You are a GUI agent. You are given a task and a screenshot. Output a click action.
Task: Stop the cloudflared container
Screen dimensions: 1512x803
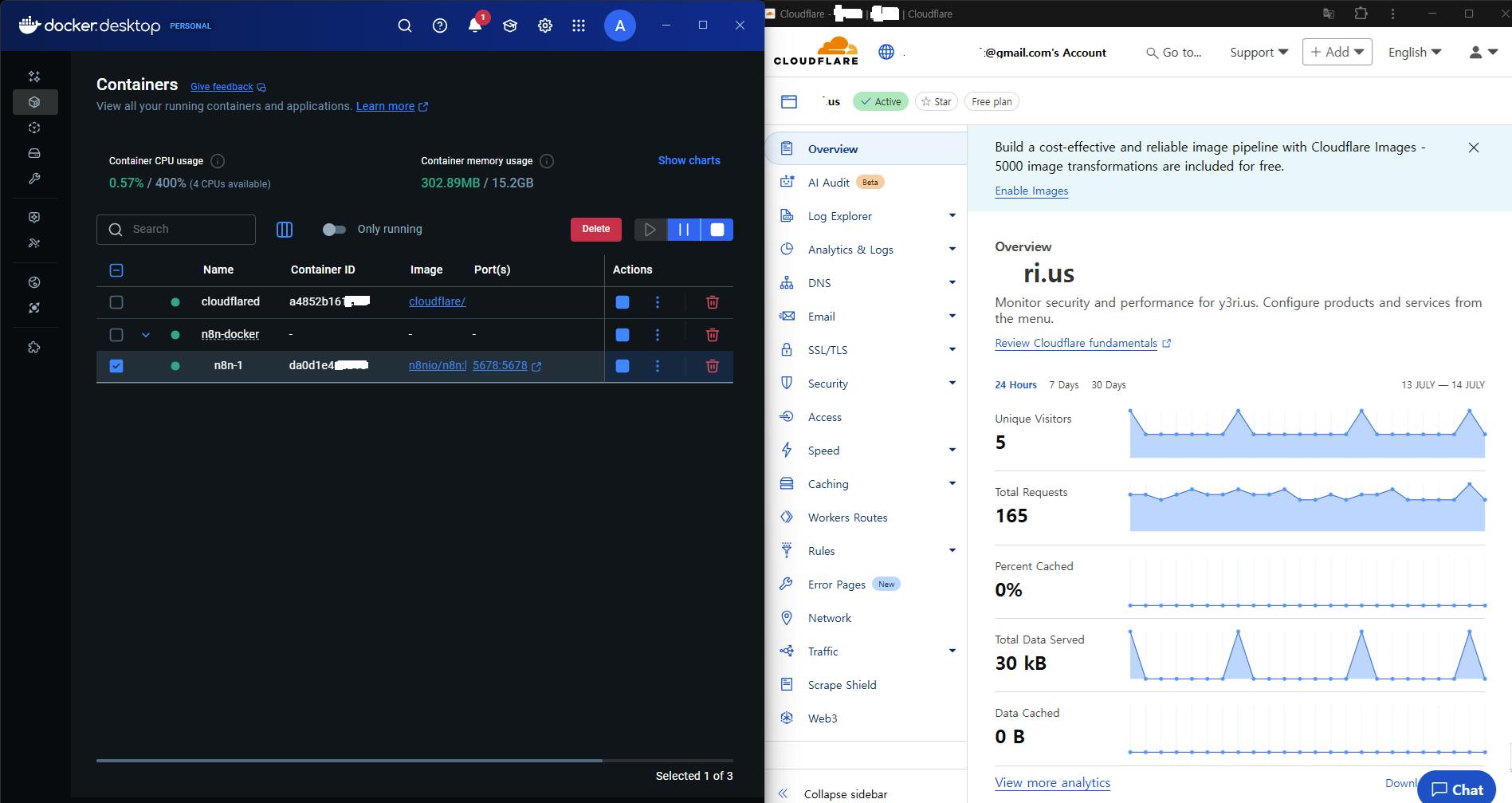[x=622, y=302]
